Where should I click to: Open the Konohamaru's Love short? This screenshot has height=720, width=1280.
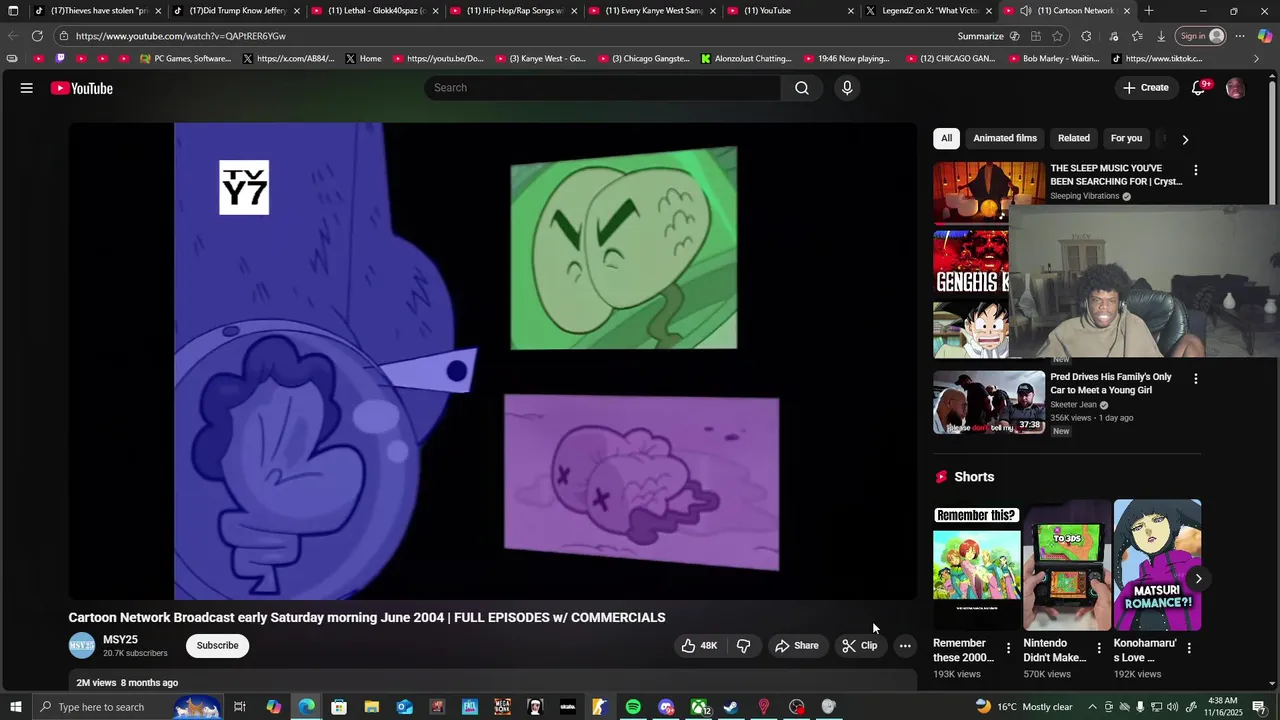(1157, 565)
